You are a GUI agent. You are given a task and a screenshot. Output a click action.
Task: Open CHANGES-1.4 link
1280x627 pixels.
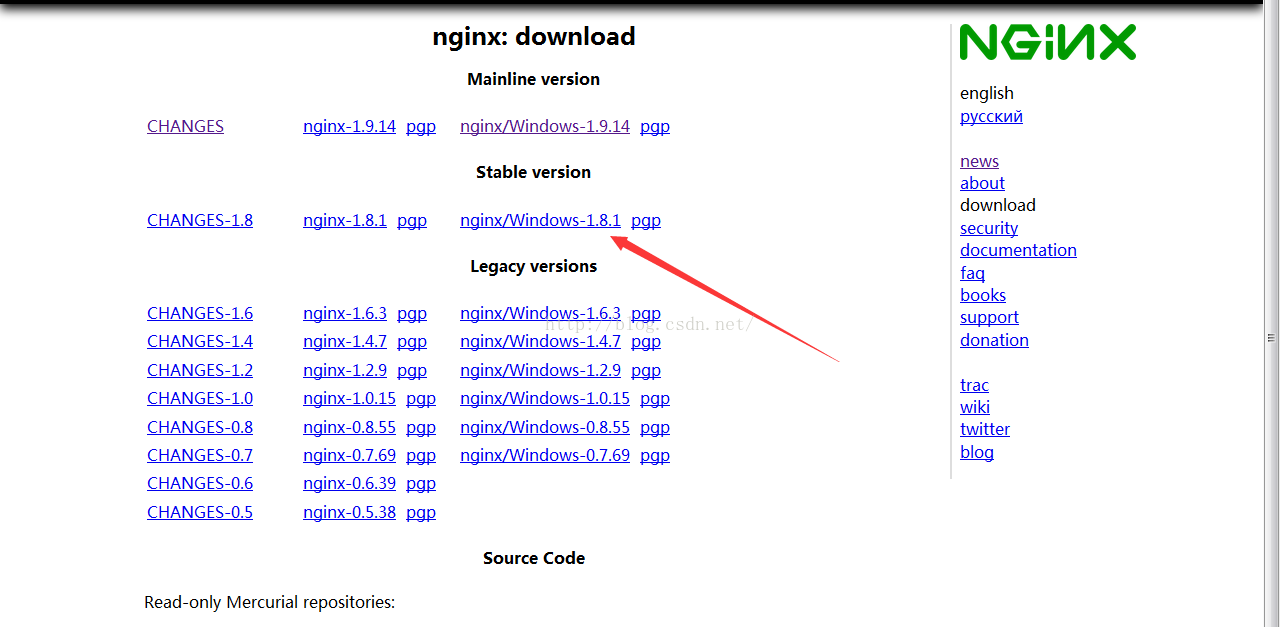tap(200, 341)
